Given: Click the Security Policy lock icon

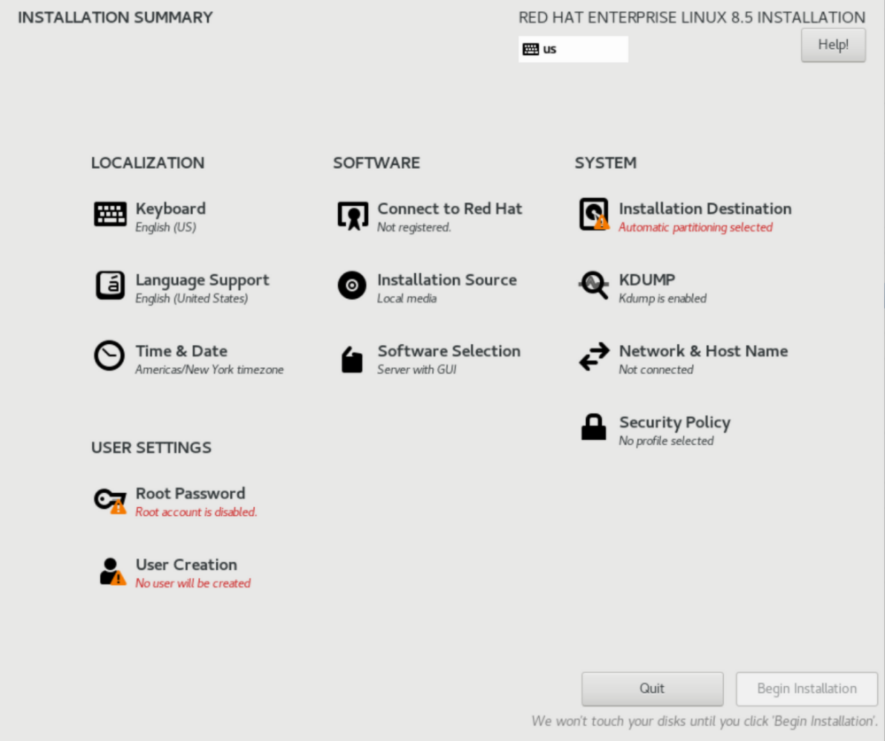Looking at the screenshot, I should click(x=594, y=428).
